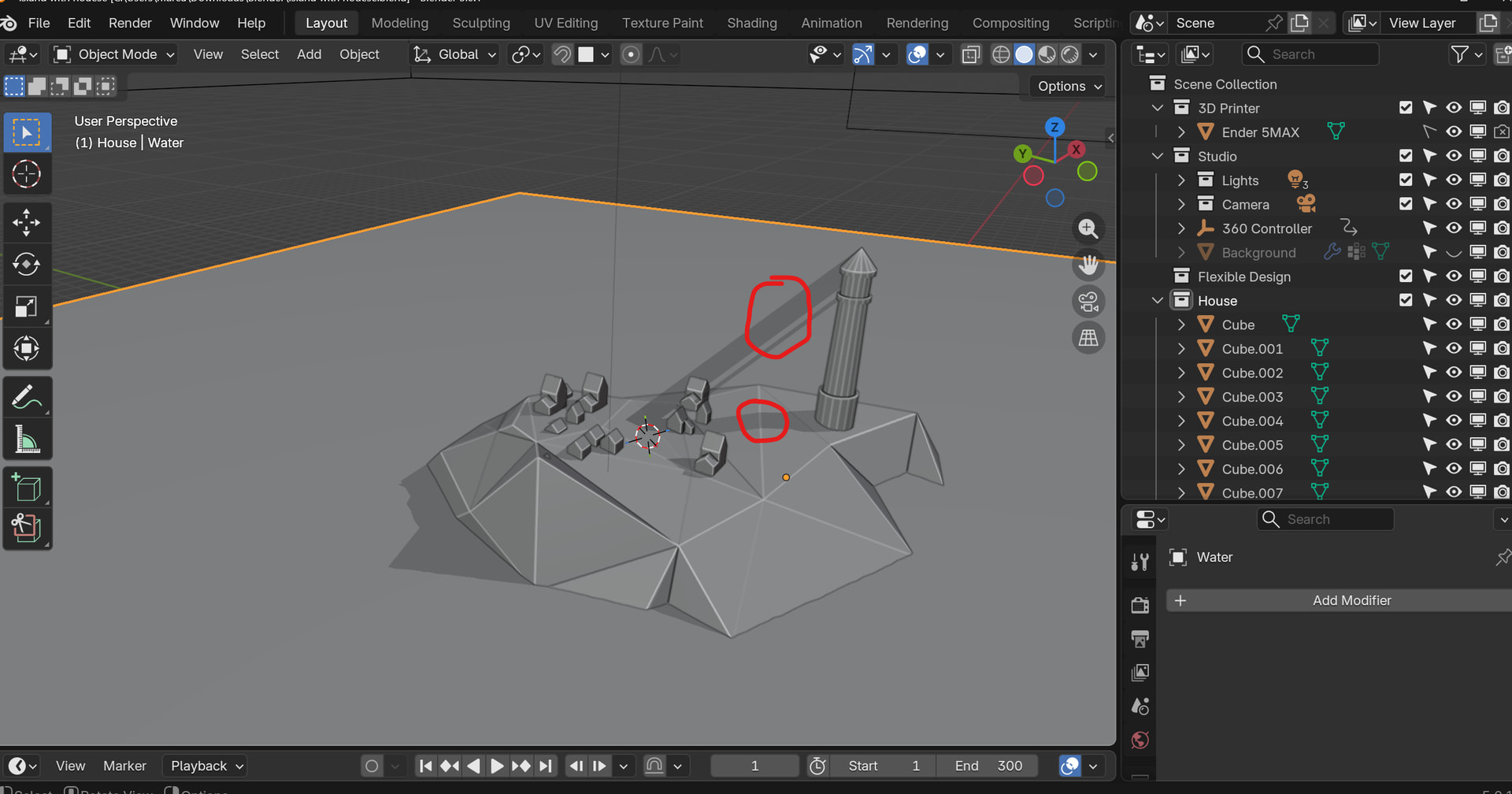Choose the Add Cube tool
Image resolution: width=1512 pixels, height=794 pixels.
[27, 488]
